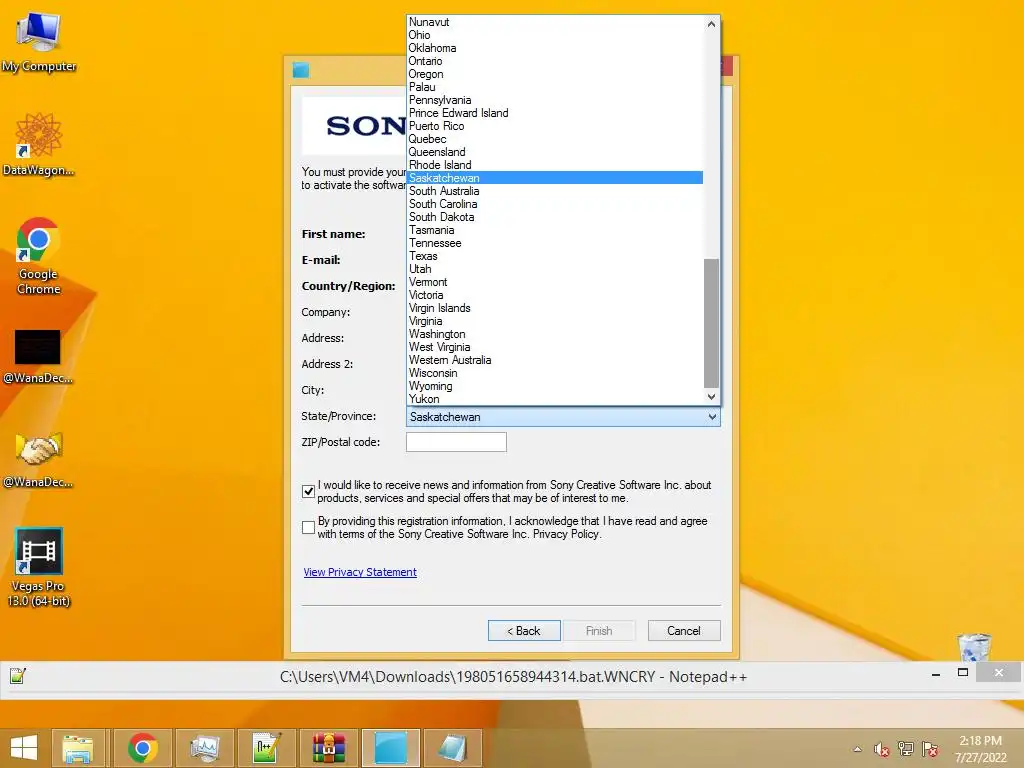Maximize the Notepad++ window
This screenshot has width=1024, height=768.
pyautogui.click(x=963, y=673)
